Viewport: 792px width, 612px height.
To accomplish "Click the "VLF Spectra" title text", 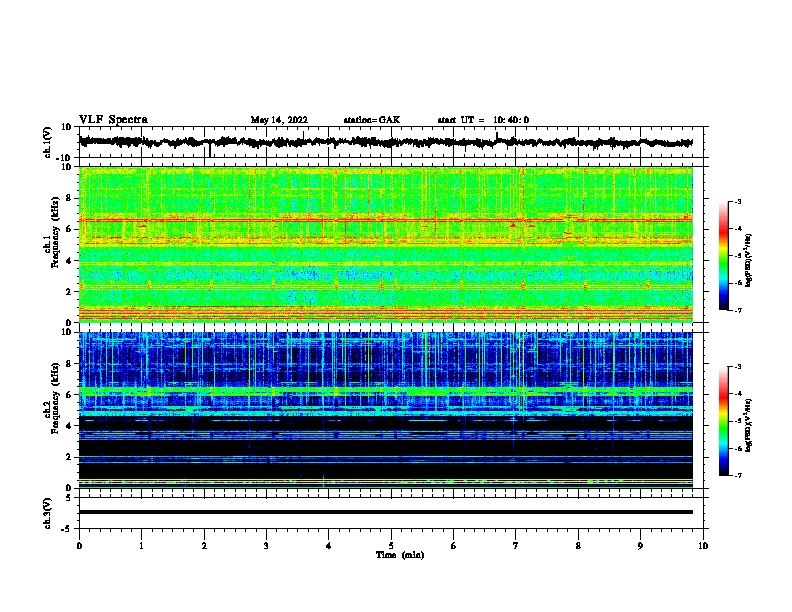I will [x=113, y=120].
